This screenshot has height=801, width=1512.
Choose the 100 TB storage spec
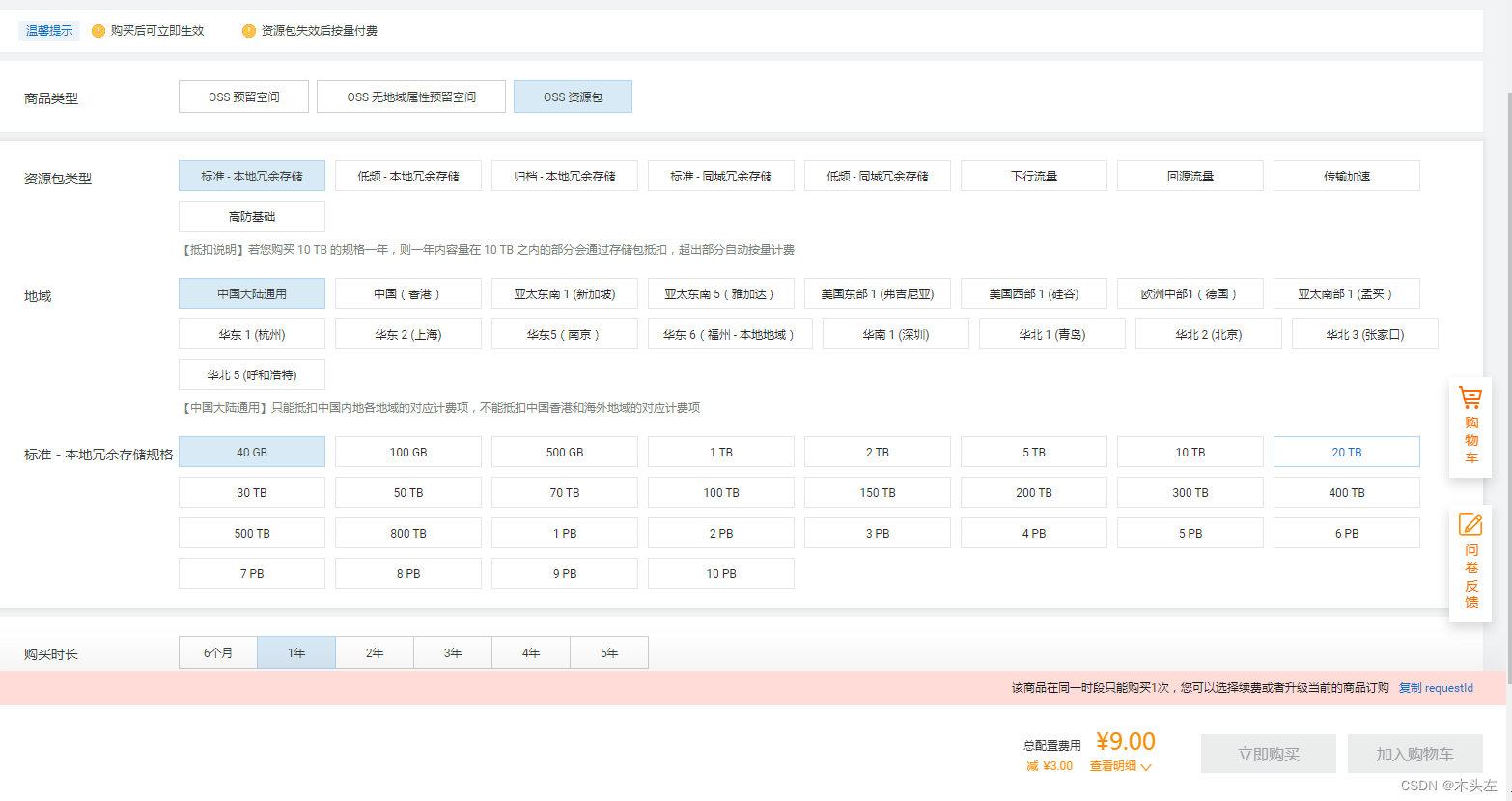[721, 492]
